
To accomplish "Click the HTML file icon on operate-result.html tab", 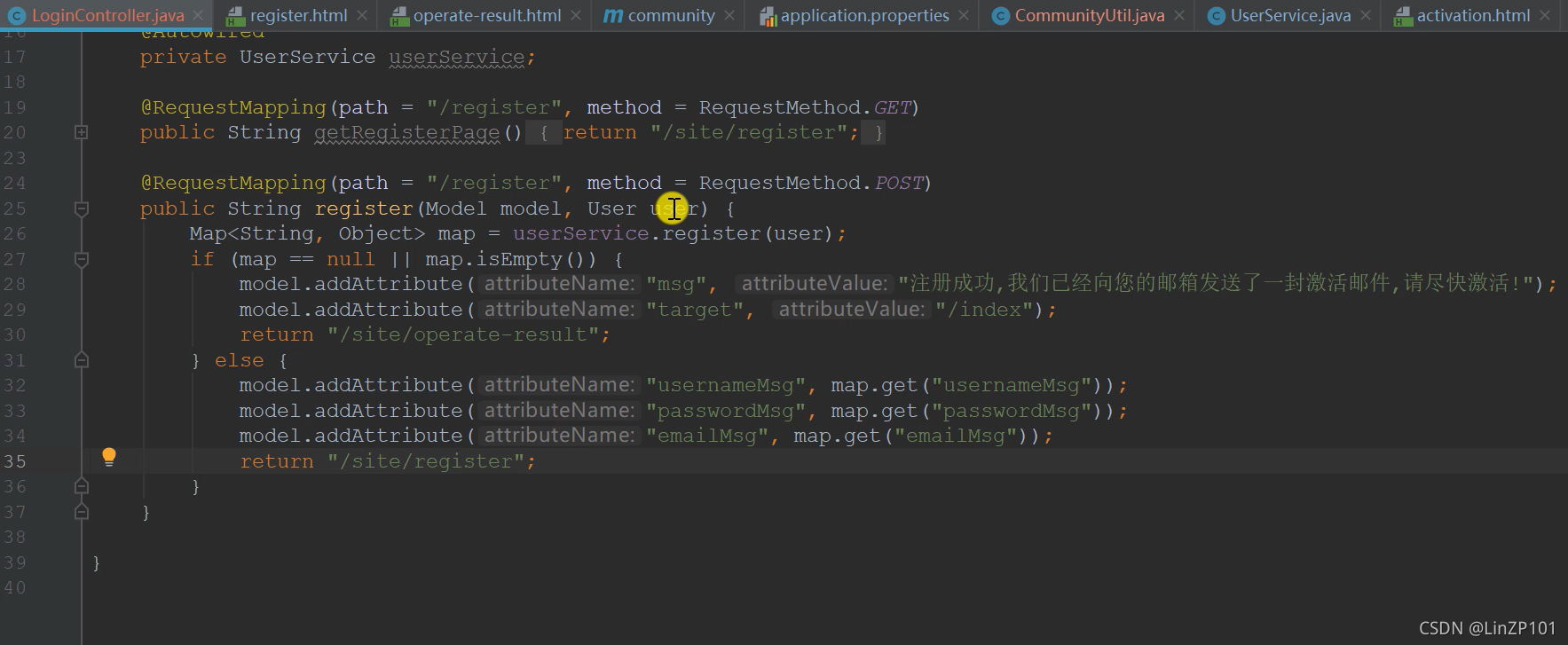I will tap(399, 16).
